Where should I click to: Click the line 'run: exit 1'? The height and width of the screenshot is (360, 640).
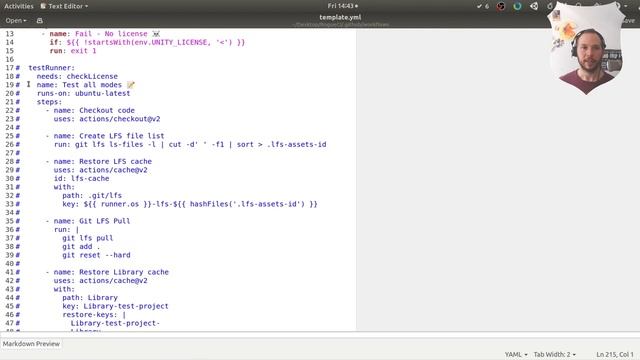(x=73, y=51)
